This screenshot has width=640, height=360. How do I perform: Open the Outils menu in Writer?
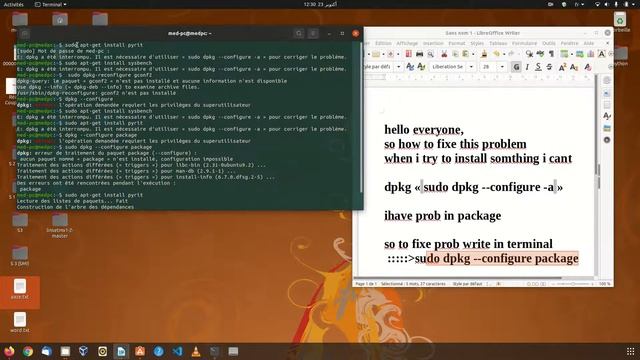tap(549, 43)
